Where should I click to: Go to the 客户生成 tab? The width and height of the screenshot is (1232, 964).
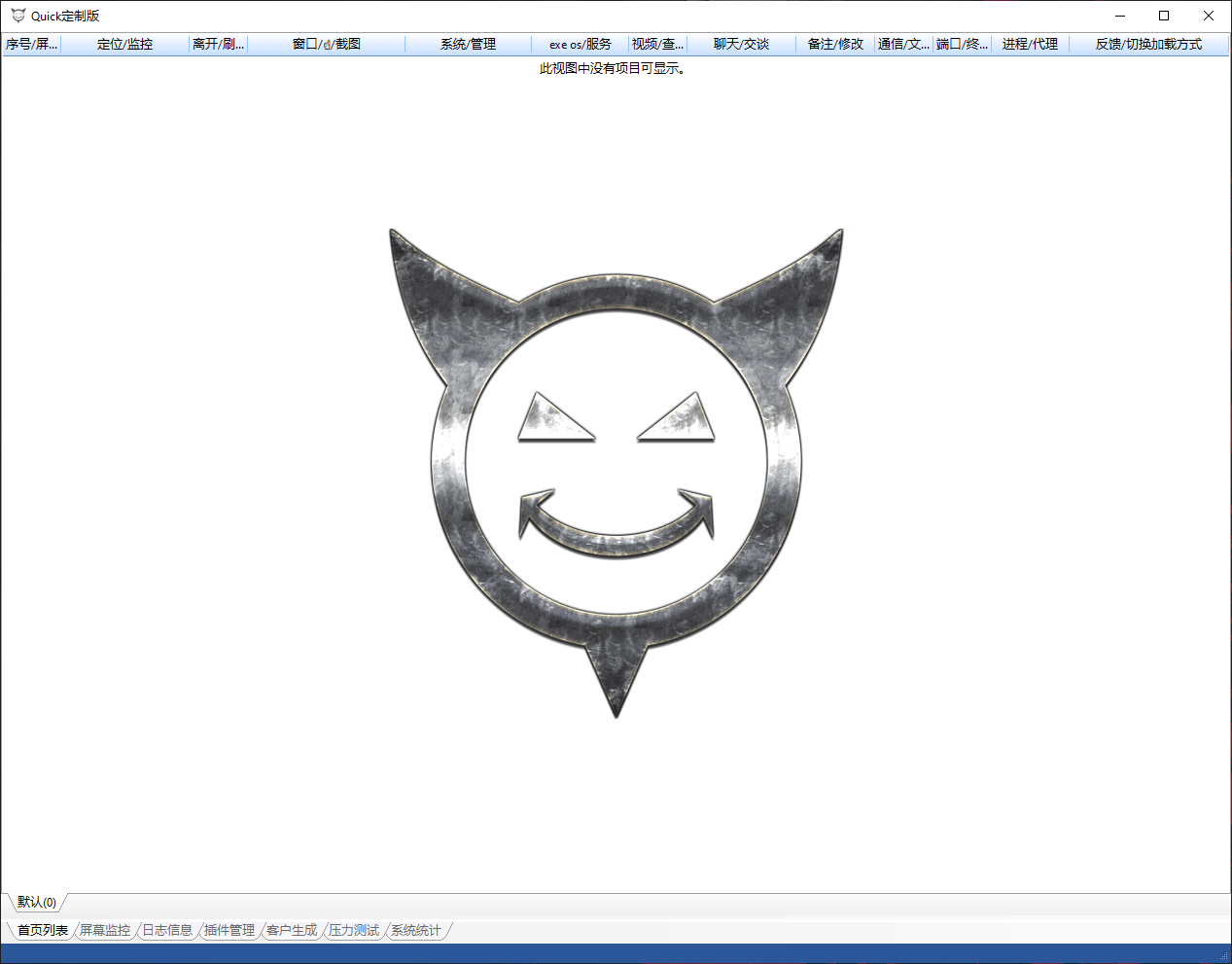click(x=292, y=930)
